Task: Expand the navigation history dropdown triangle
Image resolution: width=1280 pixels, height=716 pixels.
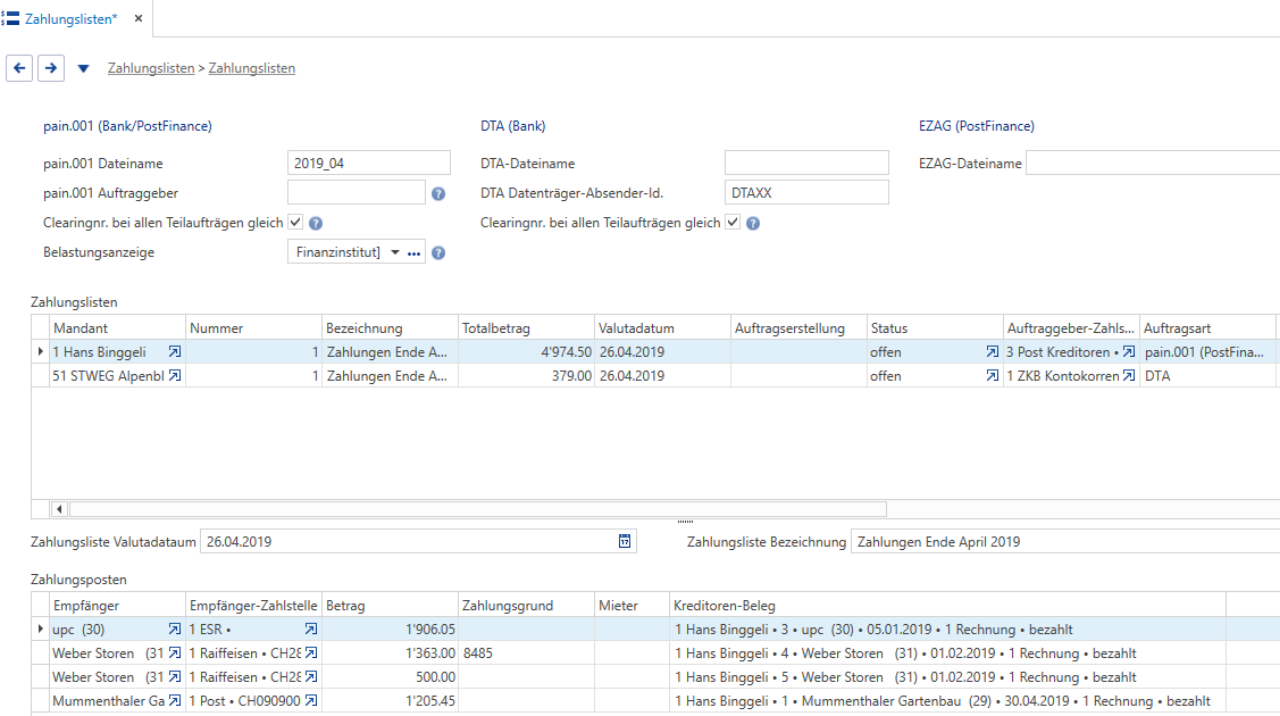Action: pyautogui.click(x=83, y=69)
